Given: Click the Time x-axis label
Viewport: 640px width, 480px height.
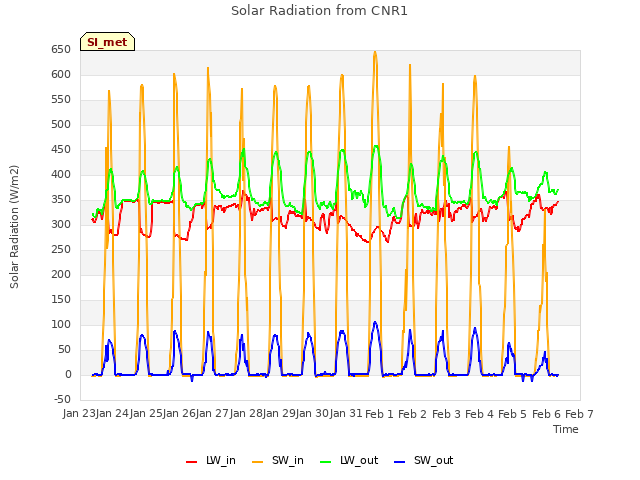Looking at the screenshot, I should pyautogui.click(x=566, y=429).
